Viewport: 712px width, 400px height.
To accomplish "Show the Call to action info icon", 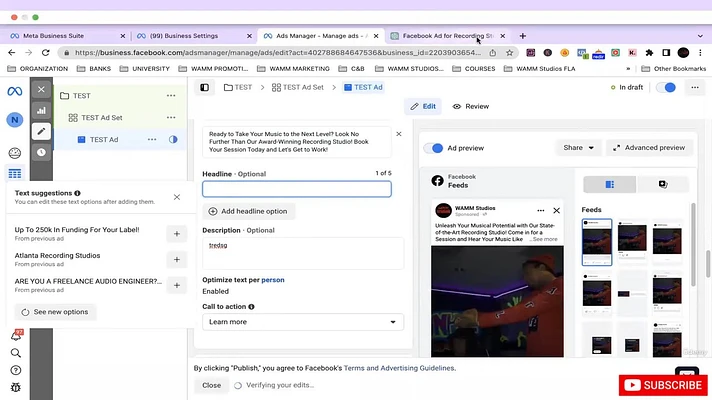I will click(x=251, y=306).
